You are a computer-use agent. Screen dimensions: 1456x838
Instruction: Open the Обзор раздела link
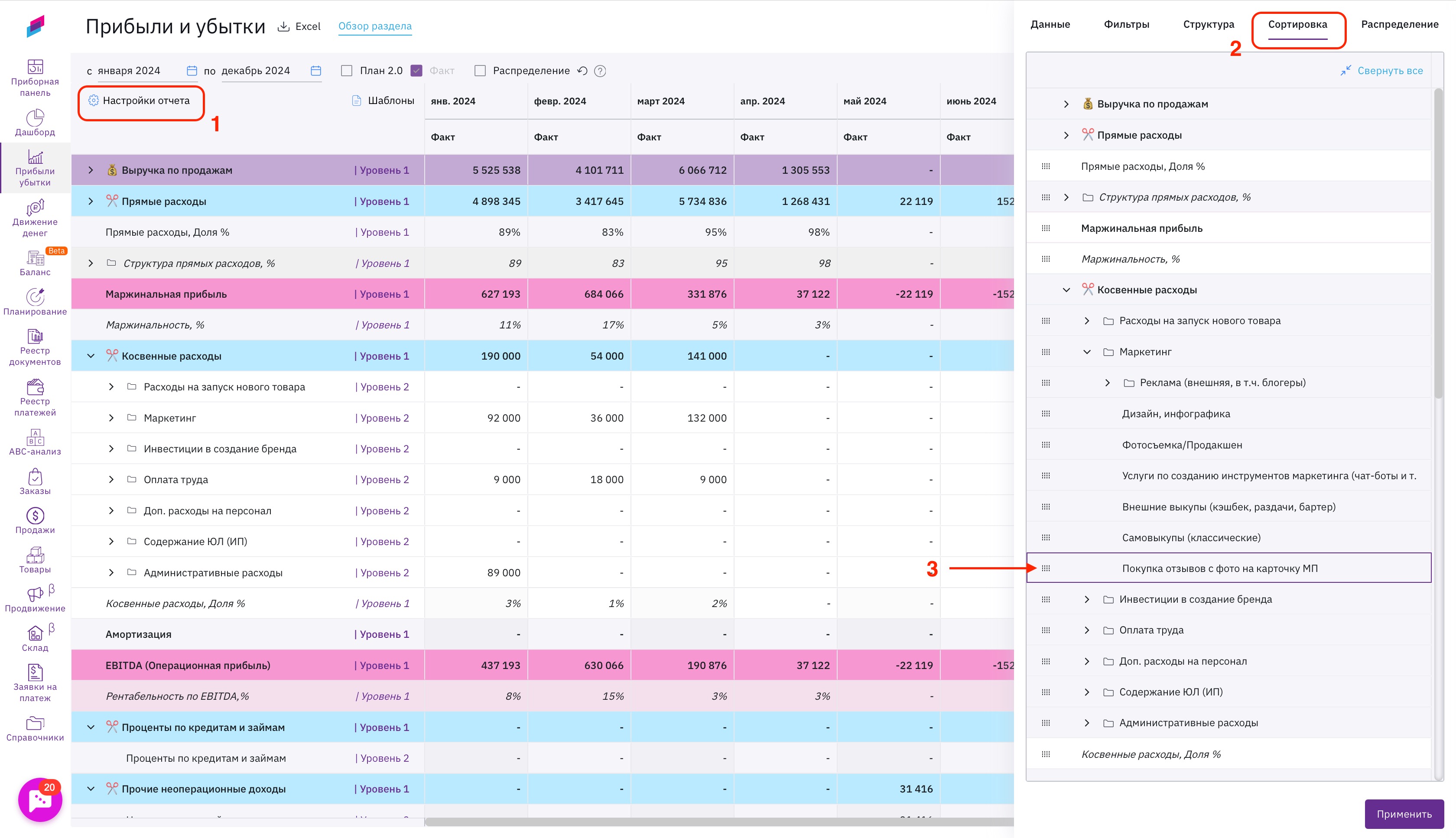[x=375, y=26]
